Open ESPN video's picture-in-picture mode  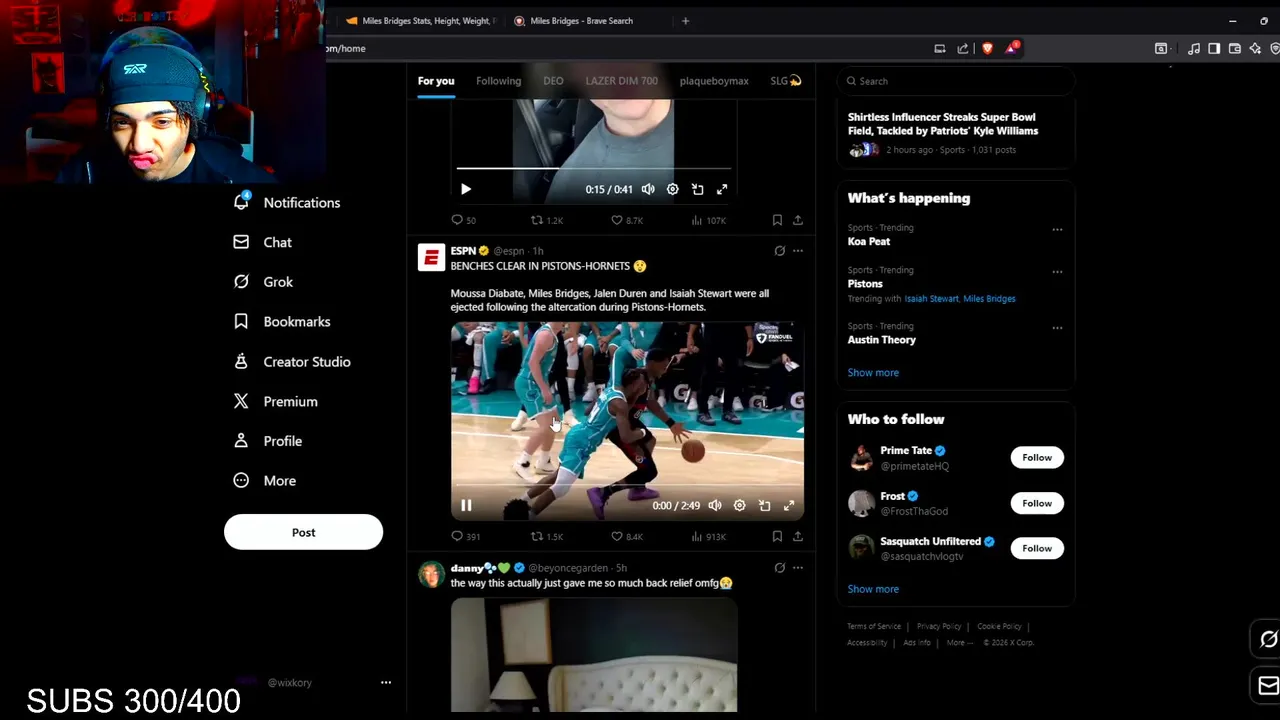tap(765, 506)
